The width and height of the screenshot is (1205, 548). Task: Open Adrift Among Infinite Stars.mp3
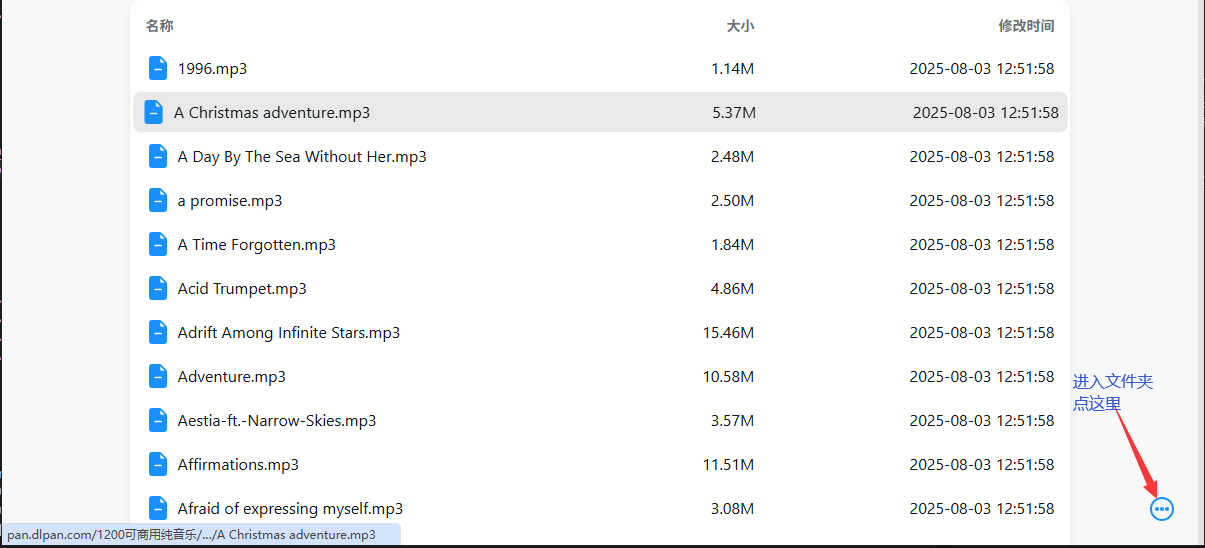click(x=288, y=333)
